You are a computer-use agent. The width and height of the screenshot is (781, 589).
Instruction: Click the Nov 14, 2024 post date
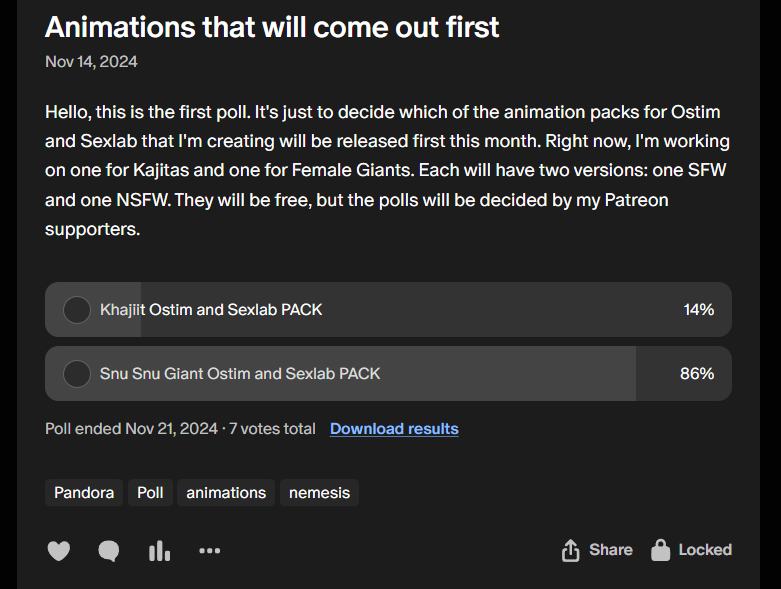(x=91, y=62)
